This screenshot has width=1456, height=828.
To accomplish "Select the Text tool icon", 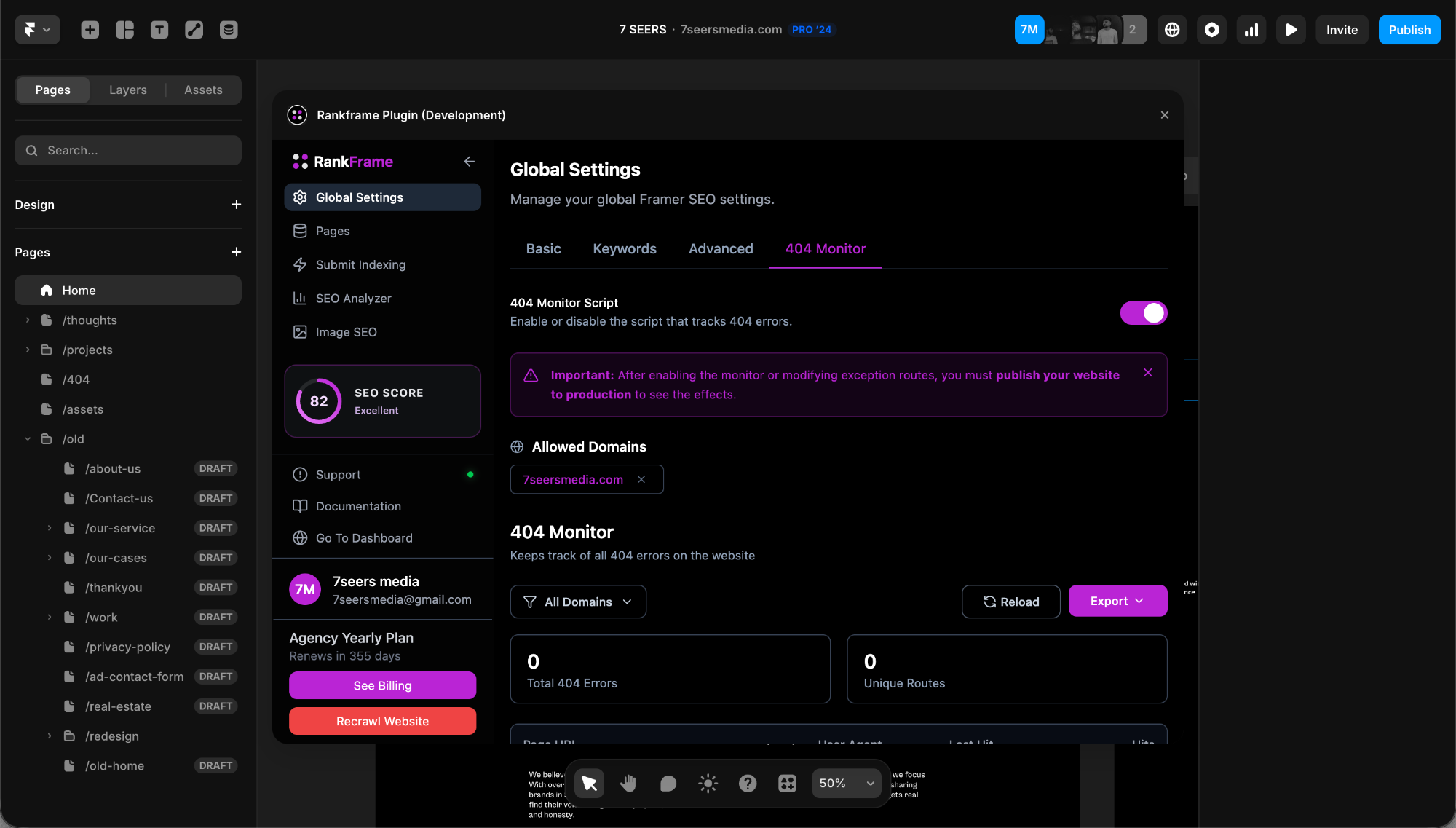I will click(x=159, y=30).
